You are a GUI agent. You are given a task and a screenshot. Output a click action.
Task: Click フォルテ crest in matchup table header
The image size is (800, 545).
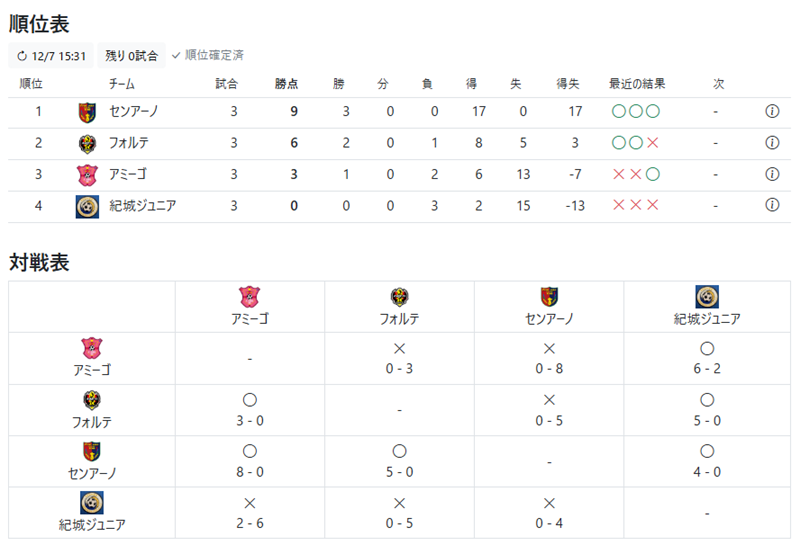(399, 297)
